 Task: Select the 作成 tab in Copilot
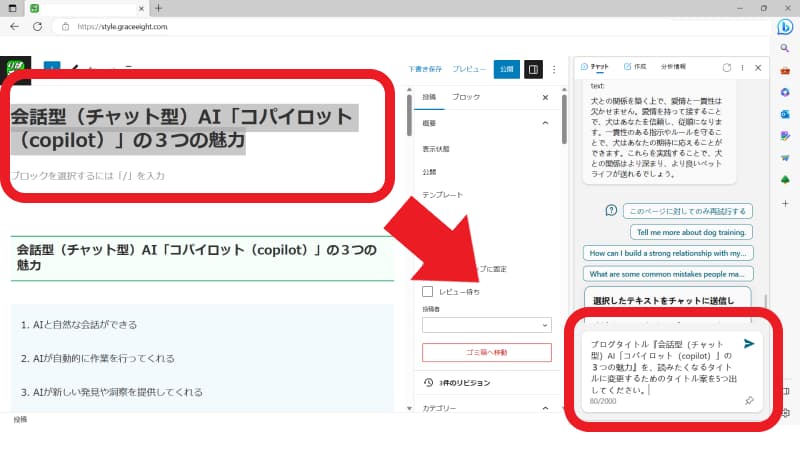[x=635, y=67]
